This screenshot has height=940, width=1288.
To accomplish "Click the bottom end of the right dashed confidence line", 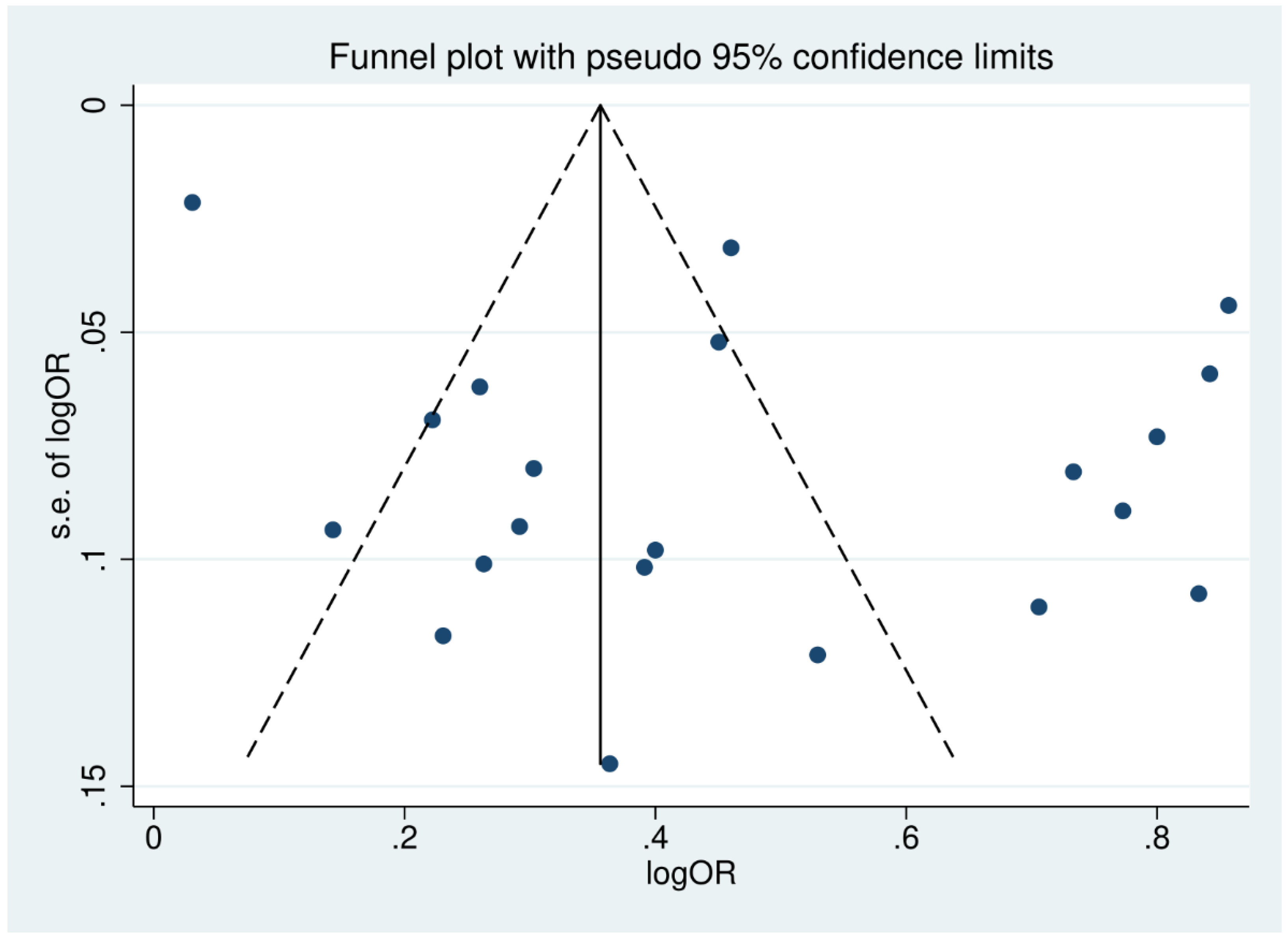I will point(952,756).
